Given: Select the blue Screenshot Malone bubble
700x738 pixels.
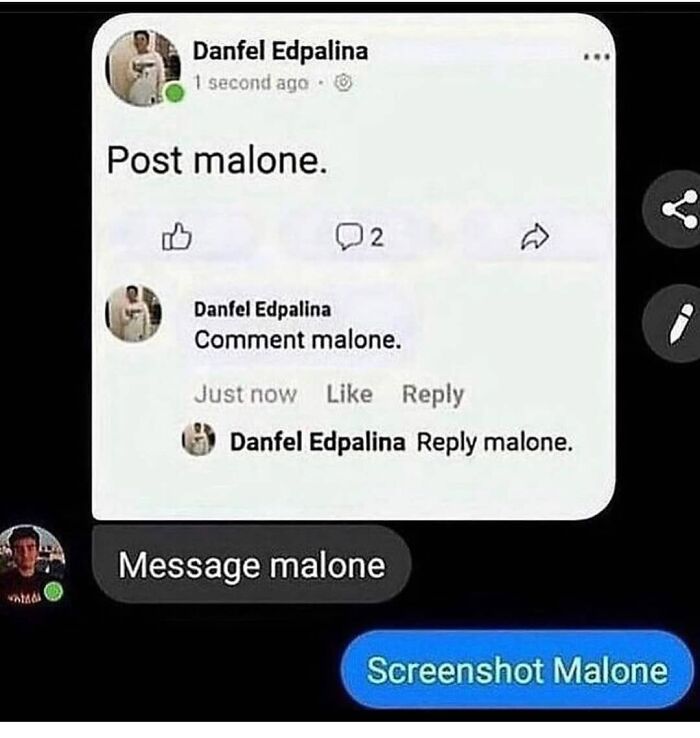Looking at the screenshot, I should [x=517, y=669].
